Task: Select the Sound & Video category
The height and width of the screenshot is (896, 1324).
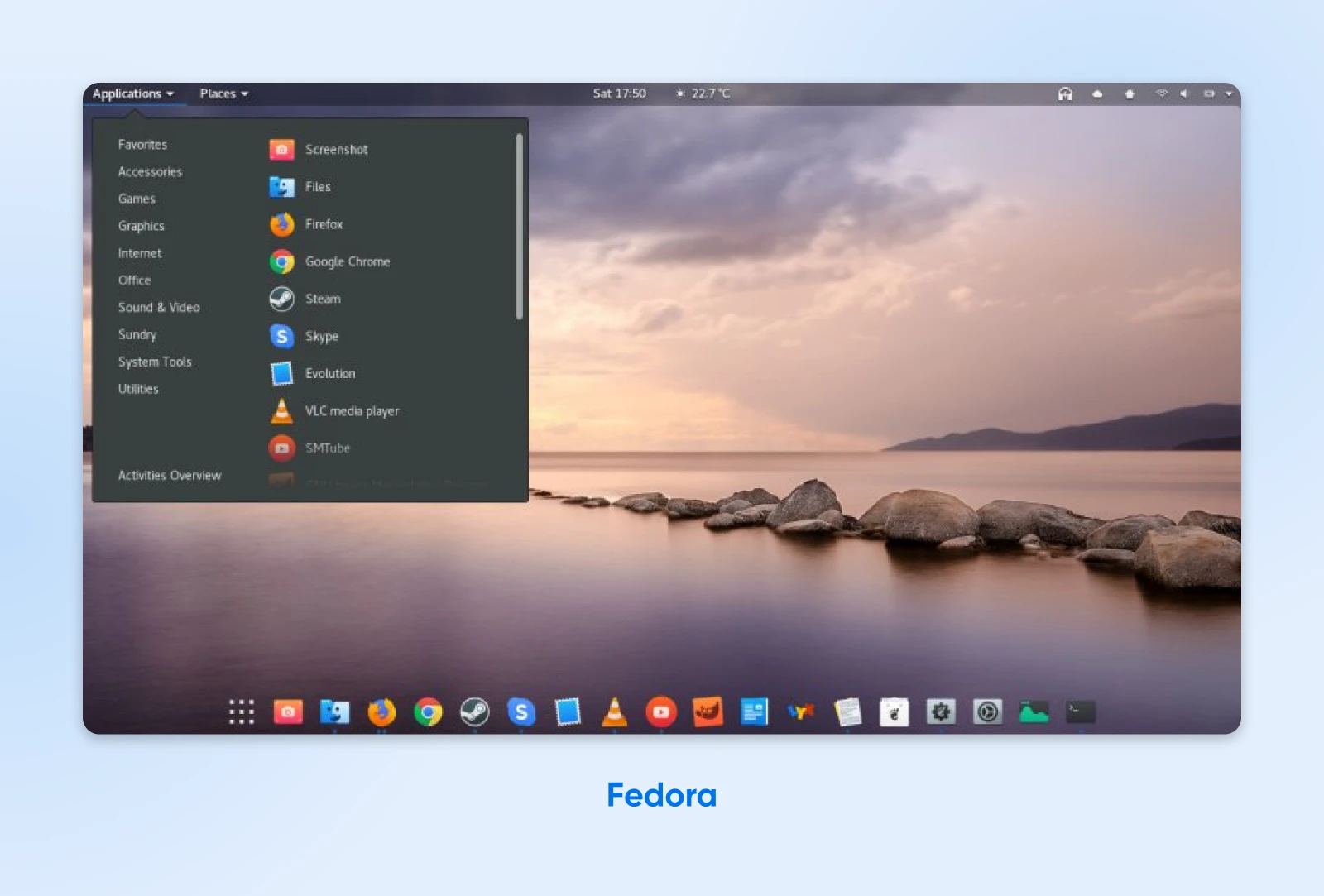Action: [x=159, y=307]
